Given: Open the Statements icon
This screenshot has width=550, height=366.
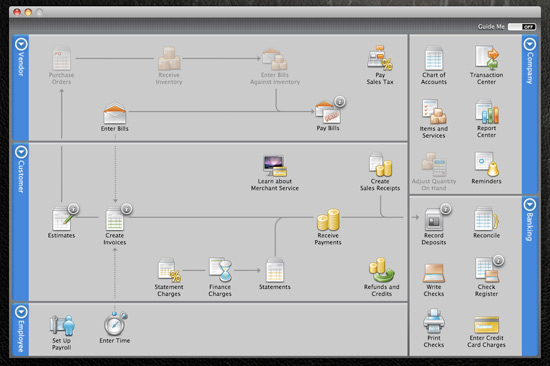Looking at the screenshot, I should (x=275, y=270).
